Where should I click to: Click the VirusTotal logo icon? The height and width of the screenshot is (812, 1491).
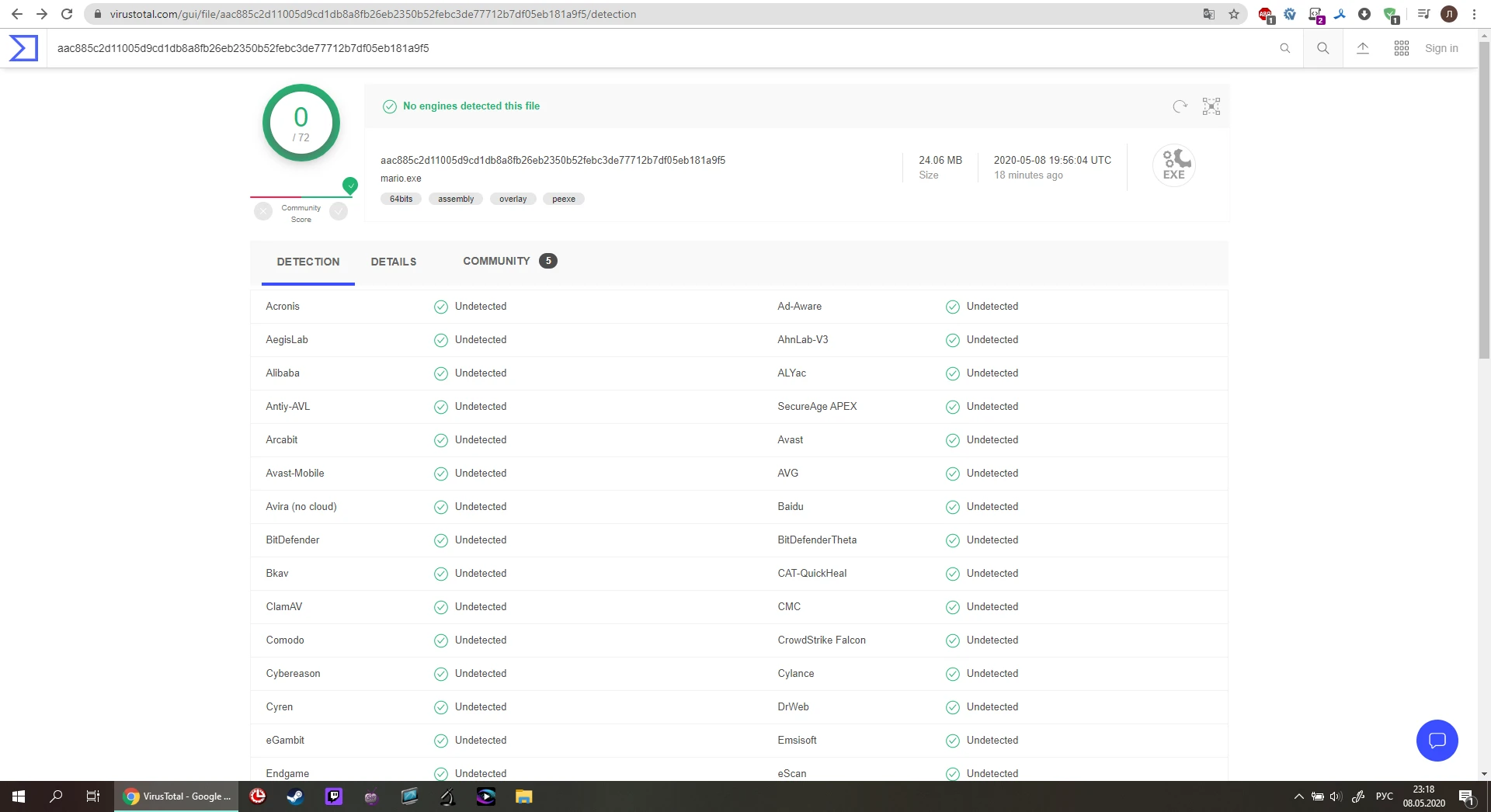23,48
